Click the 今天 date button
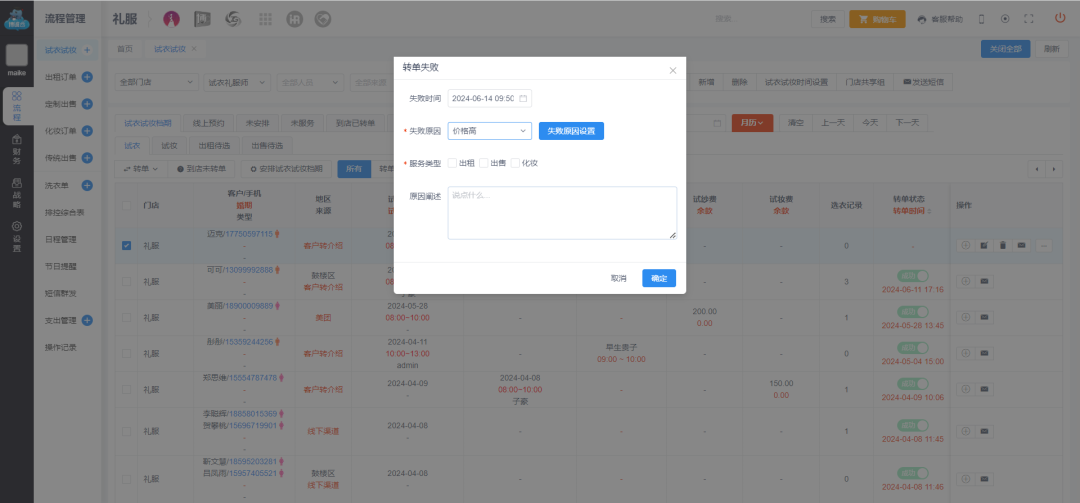 click(x=871, y=123)
